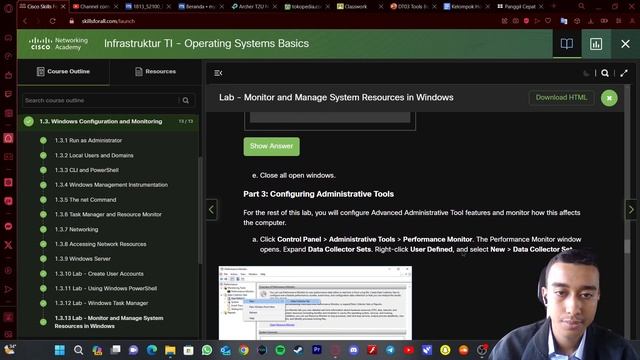Open Steam from taskbar
The height and width of the screenshot is (360, 640).
point(298,350)
